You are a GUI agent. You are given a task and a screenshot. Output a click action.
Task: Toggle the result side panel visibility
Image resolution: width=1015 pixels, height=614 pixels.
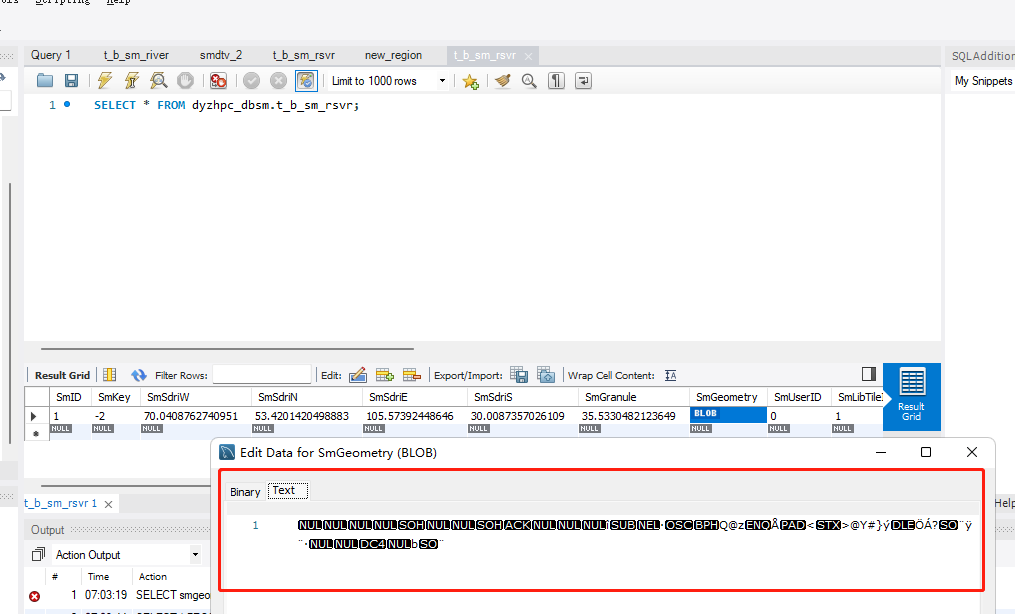869,374
